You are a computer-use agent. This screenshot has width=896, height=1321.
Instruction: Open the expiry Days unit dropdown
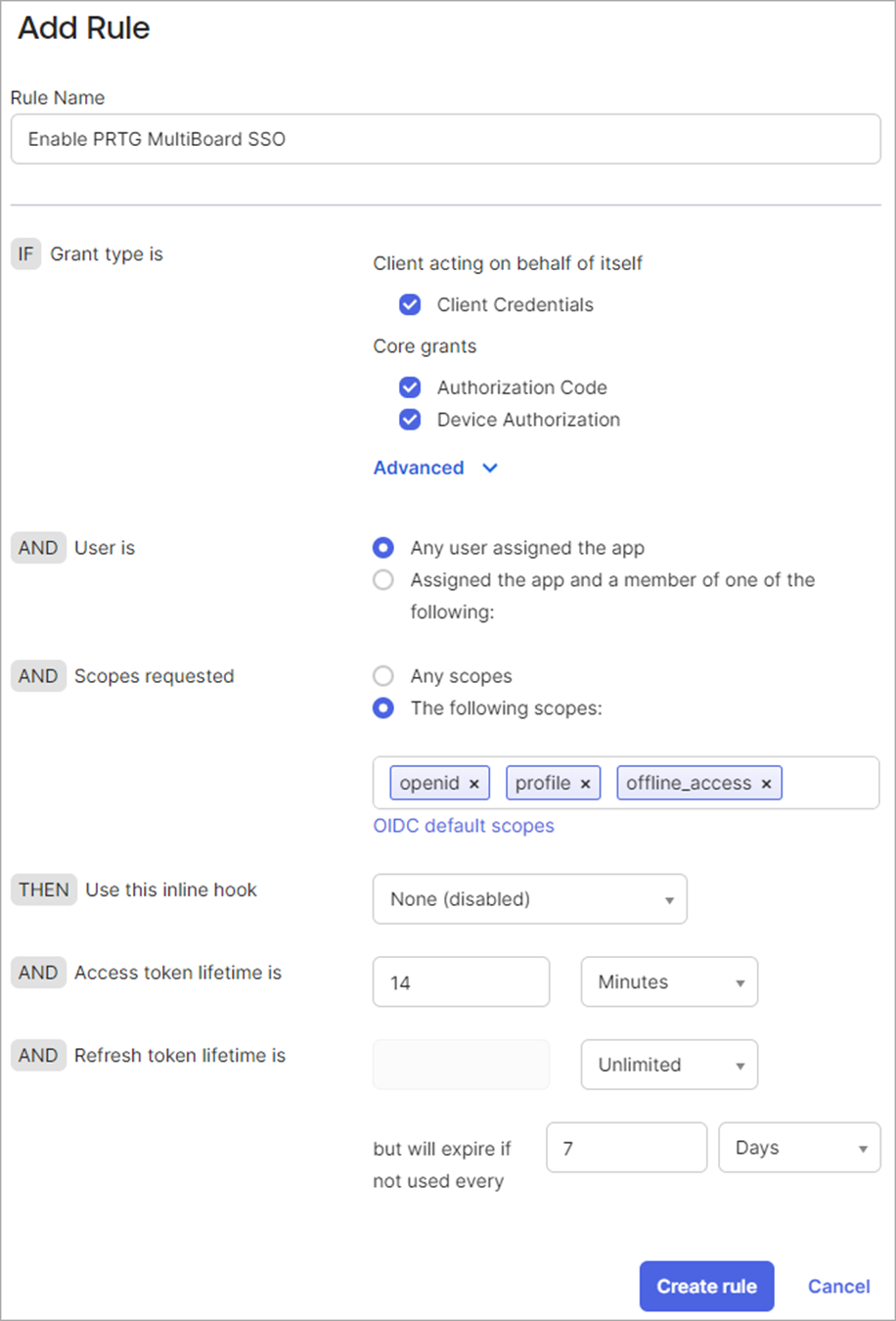point(800,1147)
